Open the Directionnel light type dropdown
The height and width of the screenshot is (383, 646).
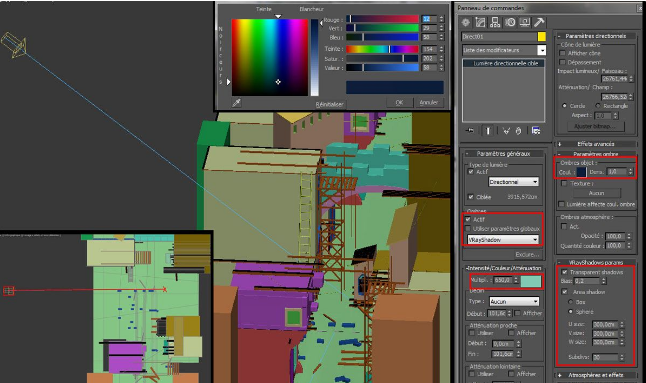point(513,182)
